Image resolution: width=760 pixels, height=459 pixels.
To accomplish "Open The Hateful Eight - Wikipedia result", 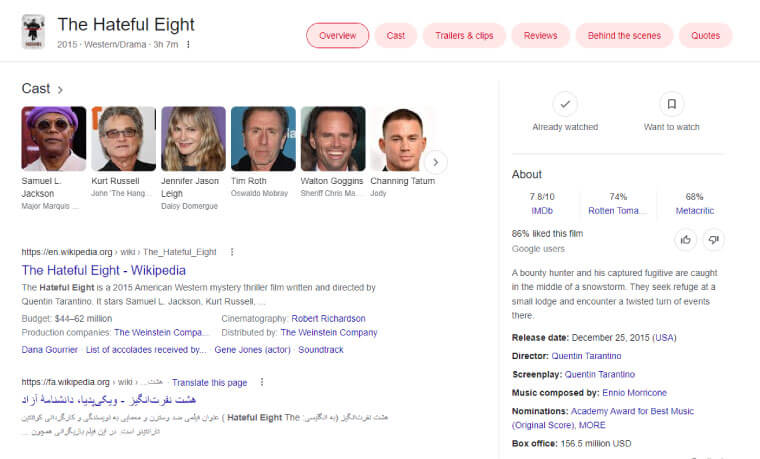I will coord(103,270).
